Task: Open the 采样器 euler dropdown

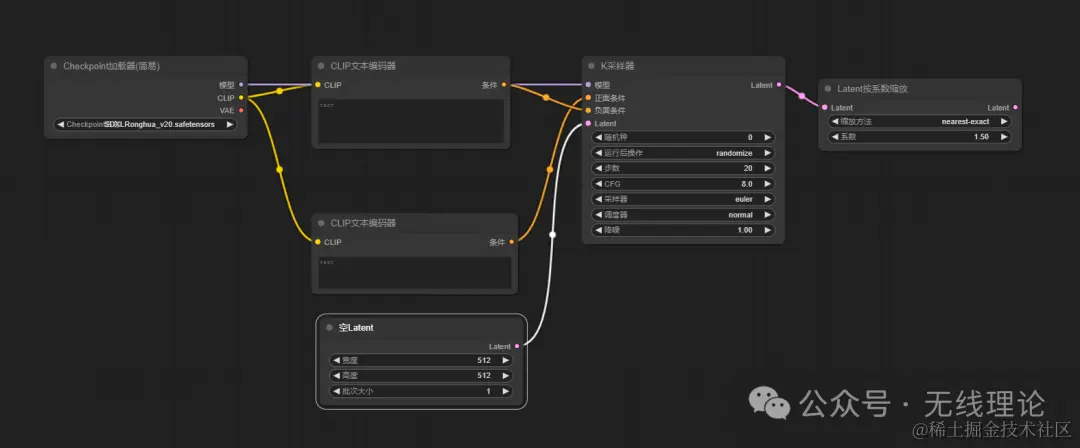Action: pos(683,199)
